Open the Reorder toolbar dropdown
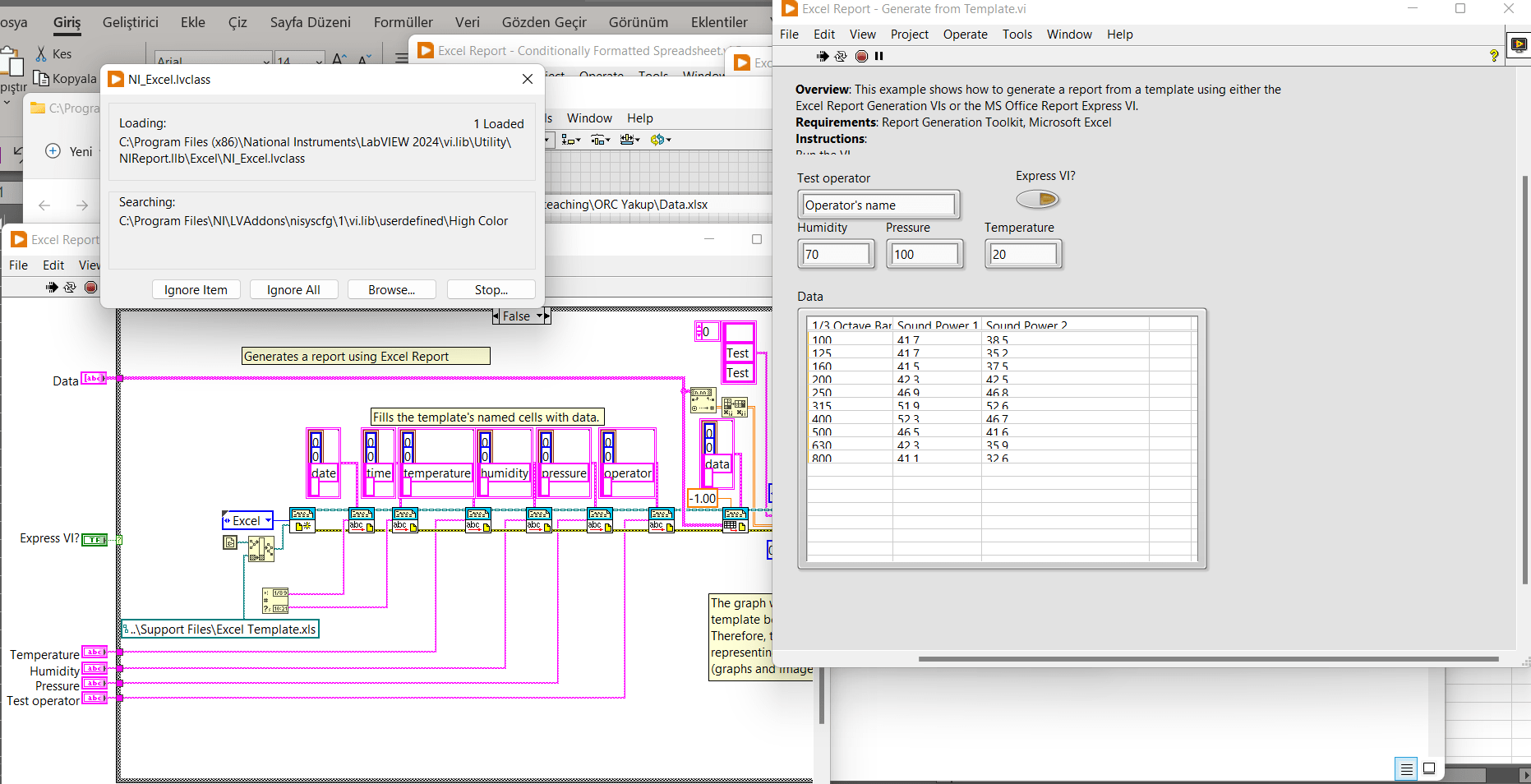The width and height of the screenshot is (1531, 784). (x=661, y=140)
